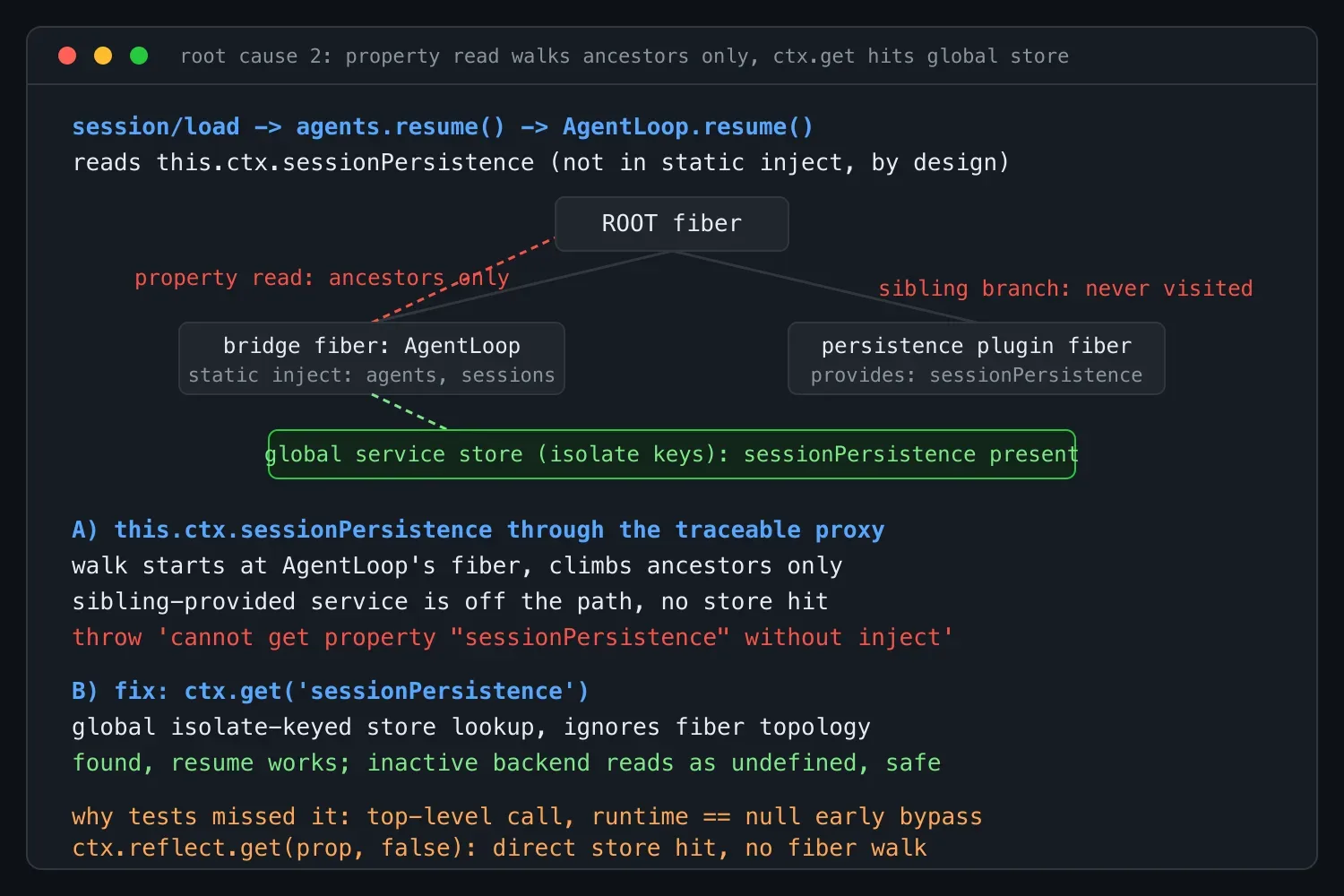Click the yellow minimize window dot
The height and width of the screenshot is (896, 1344).
point(103,56)
